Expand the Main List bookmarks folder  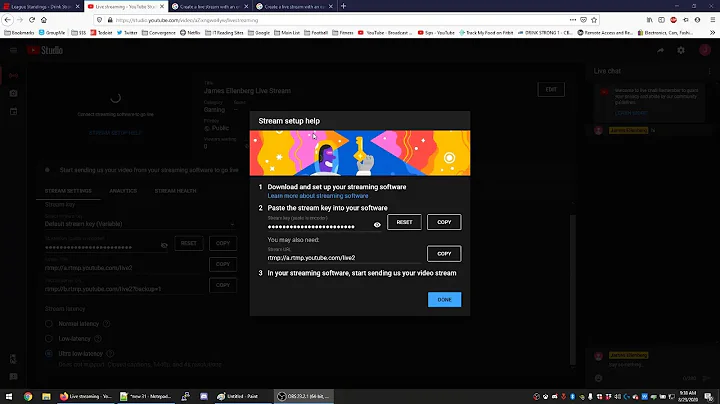coord(287,33)
